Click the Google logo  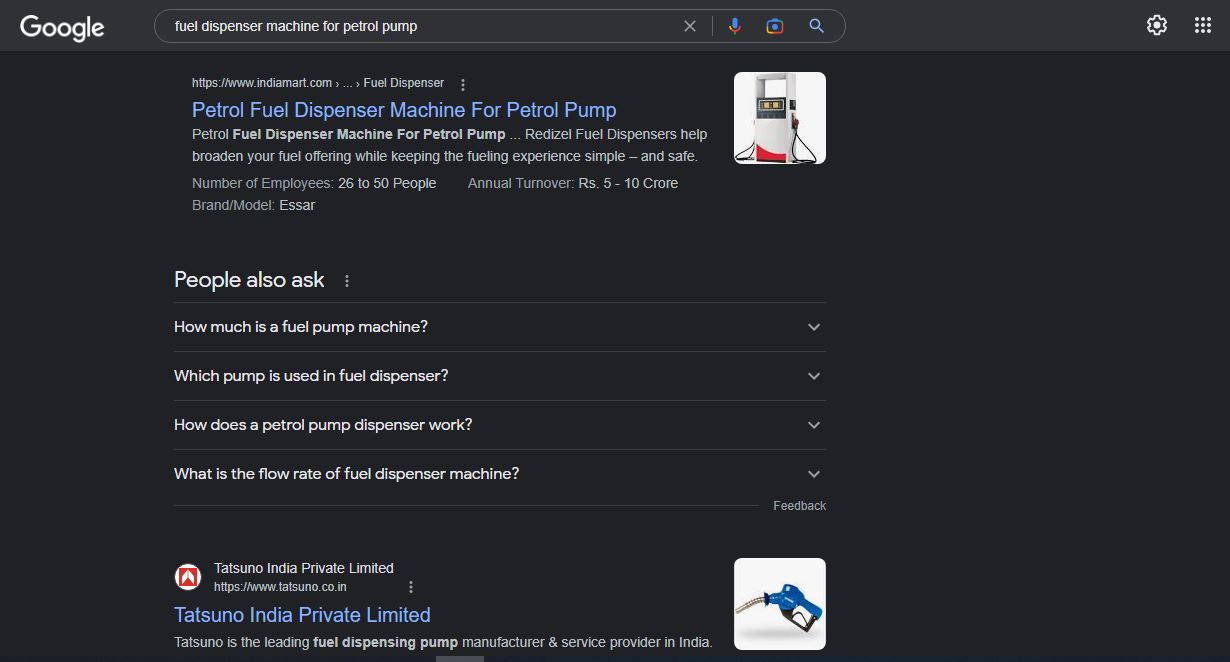tap(62, 27)
